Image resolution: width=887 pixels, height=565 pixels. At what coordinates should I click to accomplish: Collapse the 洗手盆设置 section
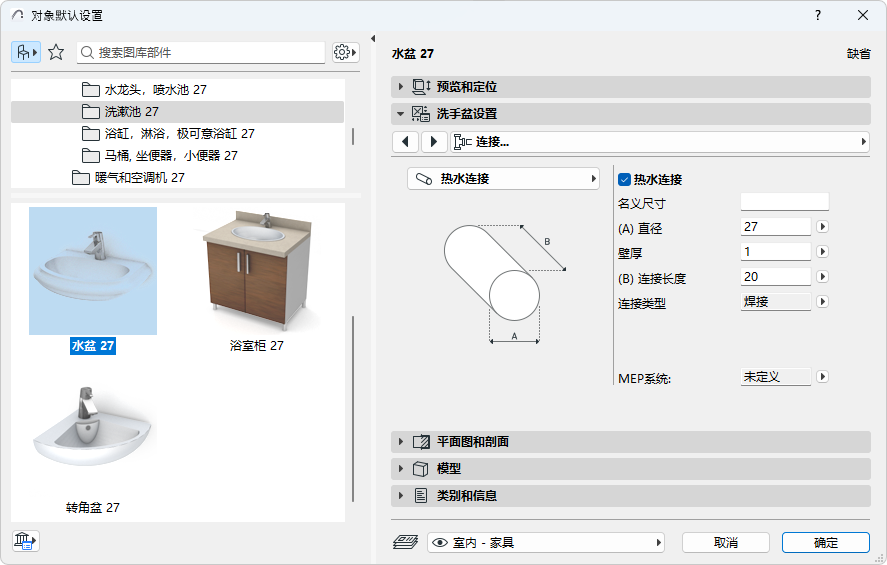[401, 114]
